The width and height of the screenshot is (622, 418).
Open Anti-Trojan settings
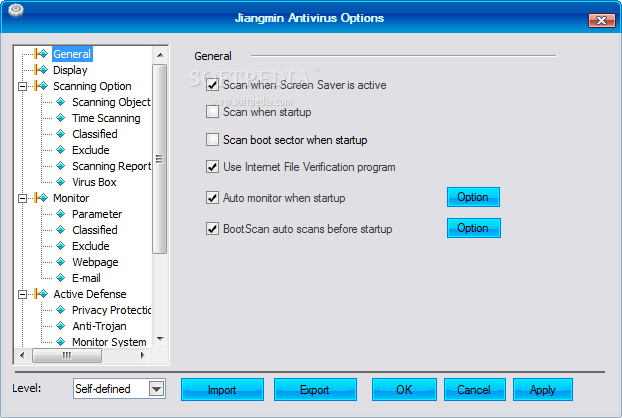[x=99, y=326]
